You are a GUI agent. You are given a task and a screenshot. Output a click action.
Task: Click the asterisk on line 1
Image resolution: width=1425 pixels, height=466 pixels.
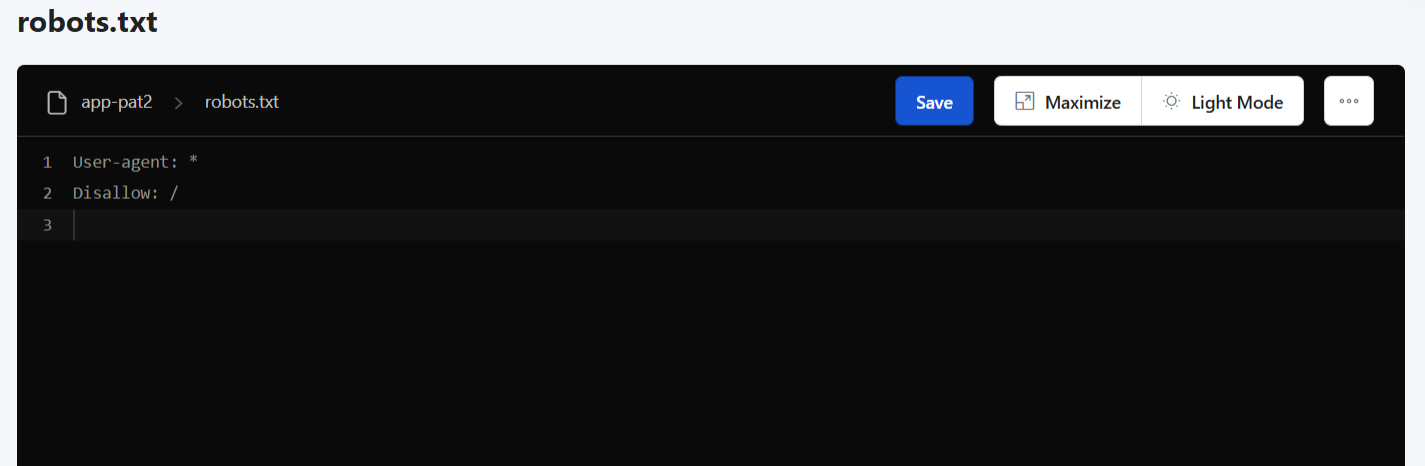coord(193,161)
